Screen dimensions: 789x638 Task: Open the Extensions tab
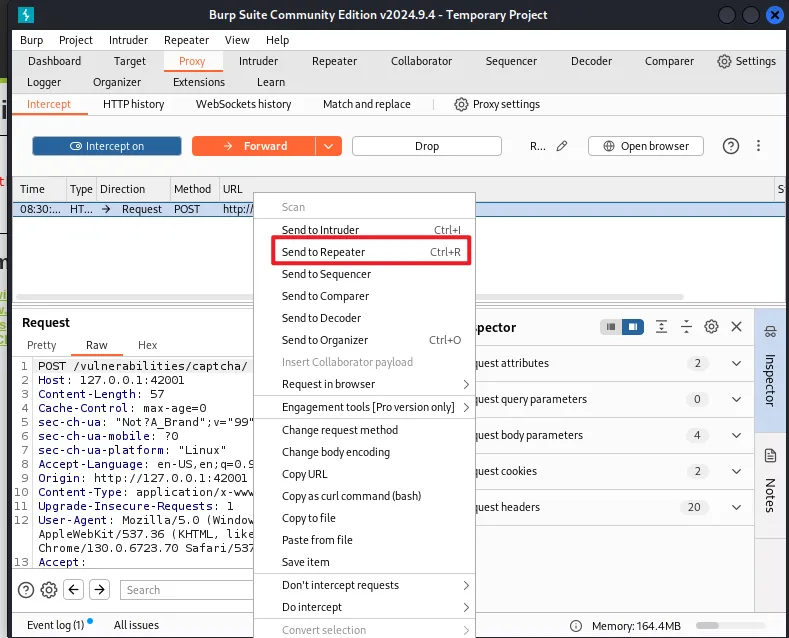coord(199,82)
